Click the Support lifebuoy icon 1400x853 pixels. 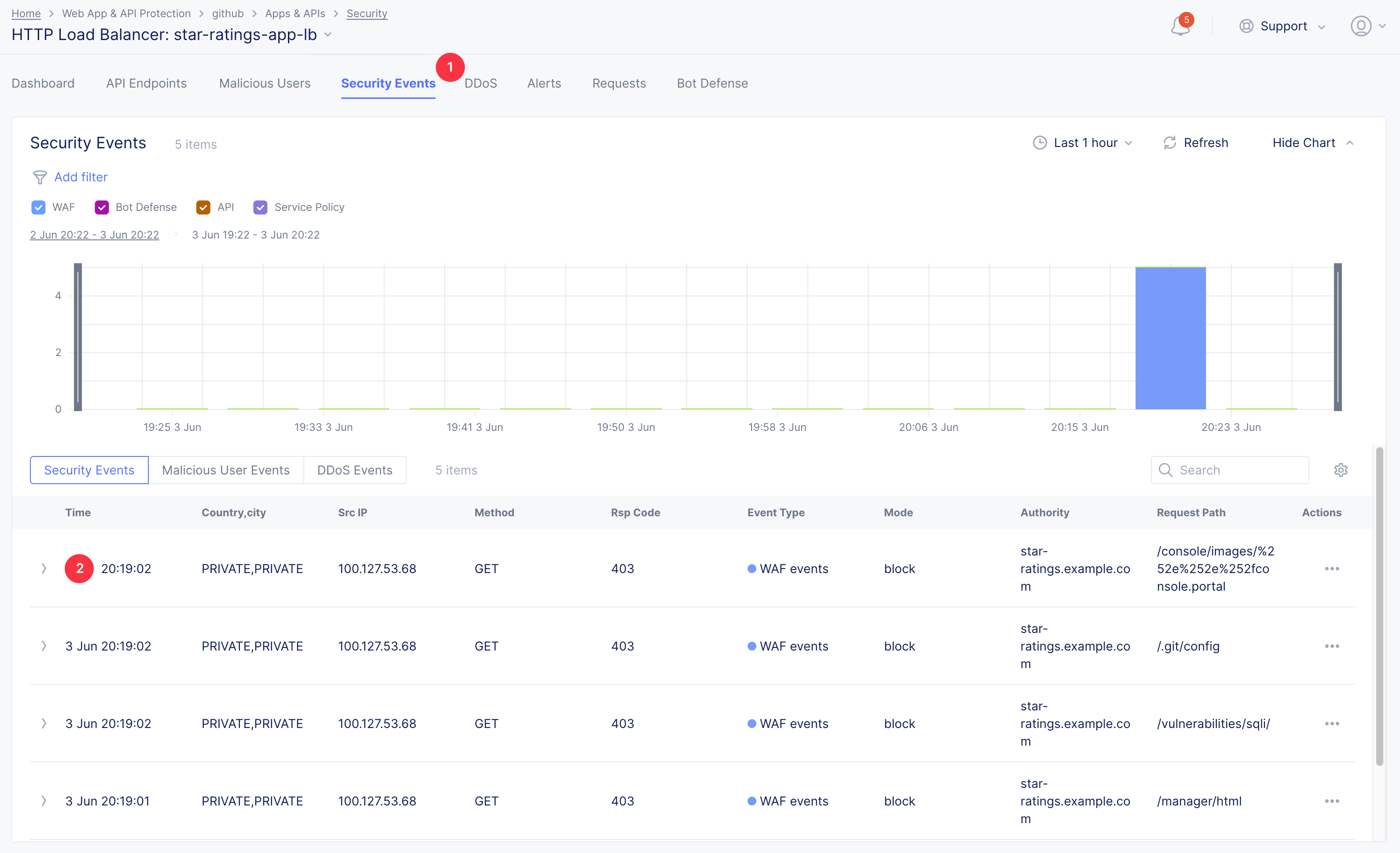(x=1246, y=26)
